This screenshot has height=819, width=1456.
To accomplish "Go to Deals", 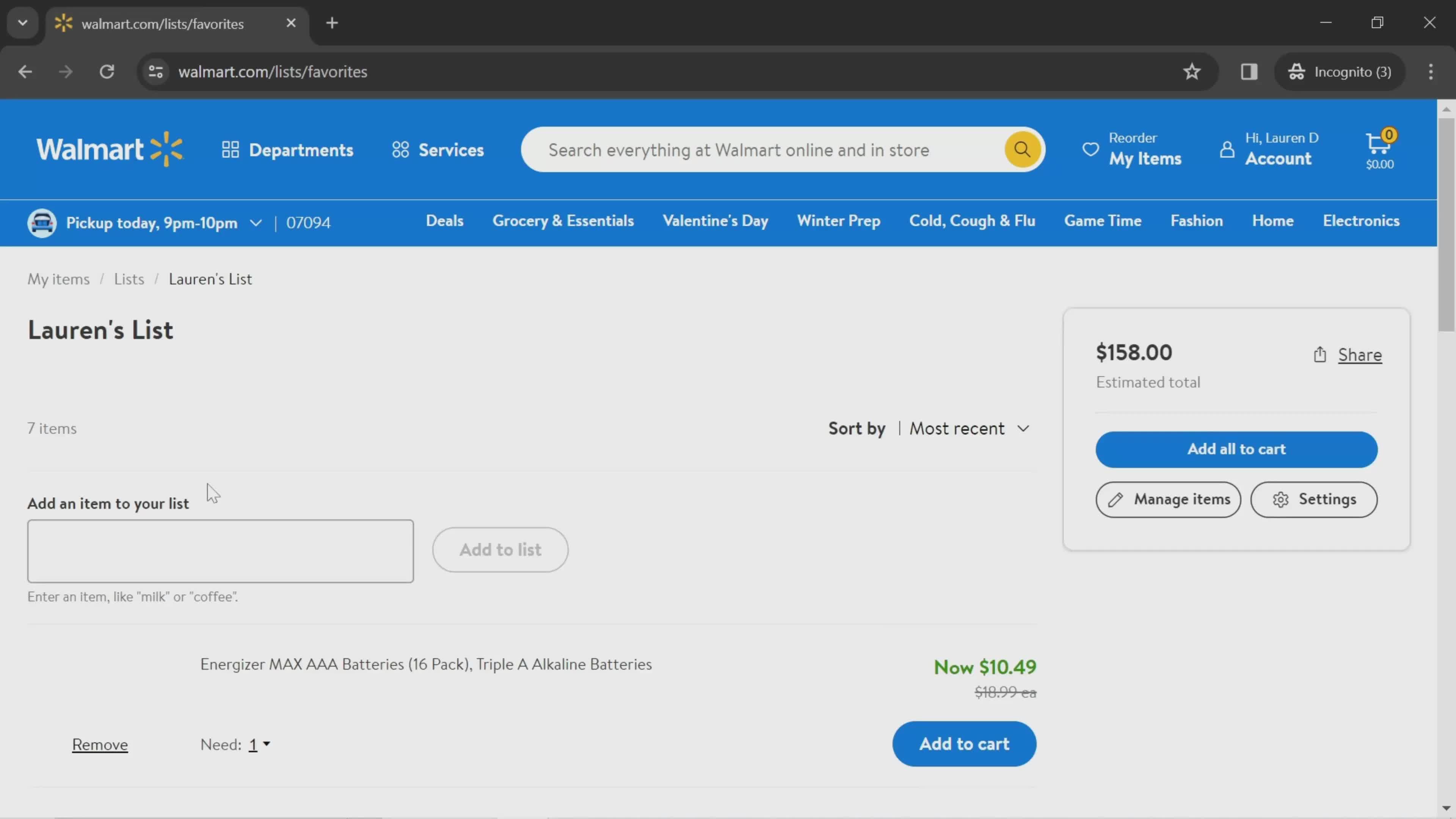I will coord(445,220).
